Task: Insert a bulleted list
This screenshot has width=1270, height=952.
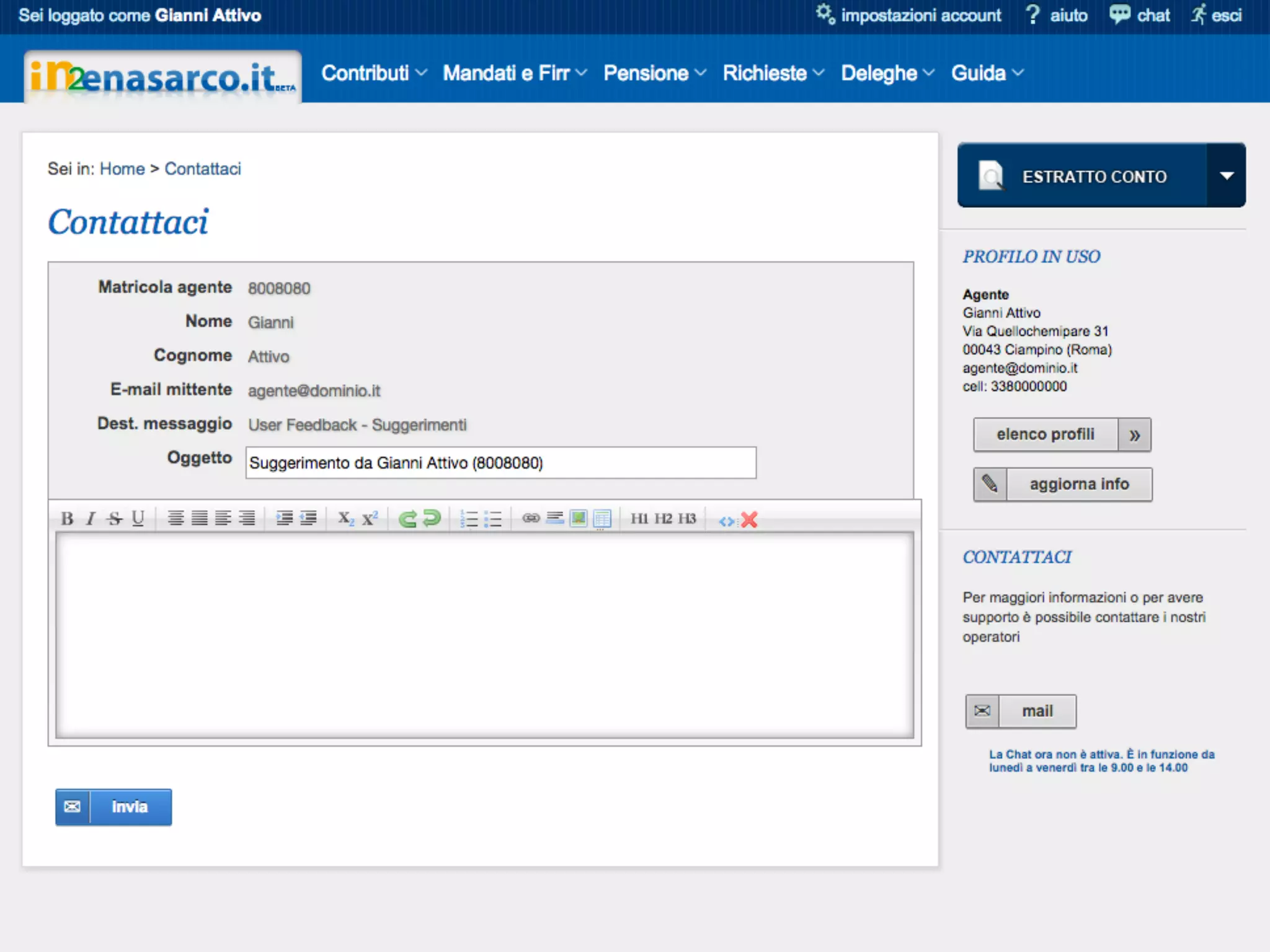Action: tap(493, 519)
